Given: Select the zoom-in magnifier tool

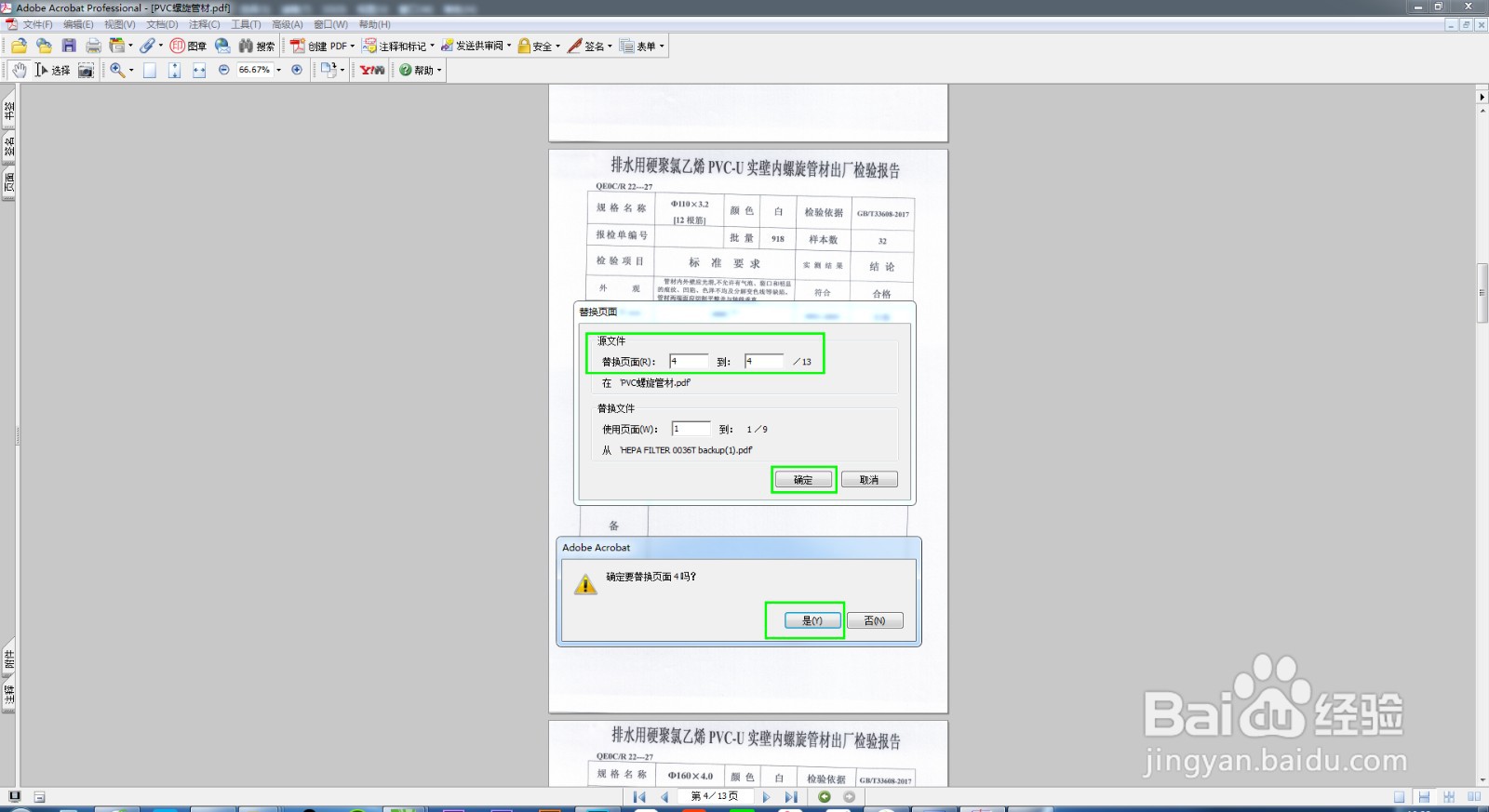Looking at the screenshot, I should pos(117,70).
